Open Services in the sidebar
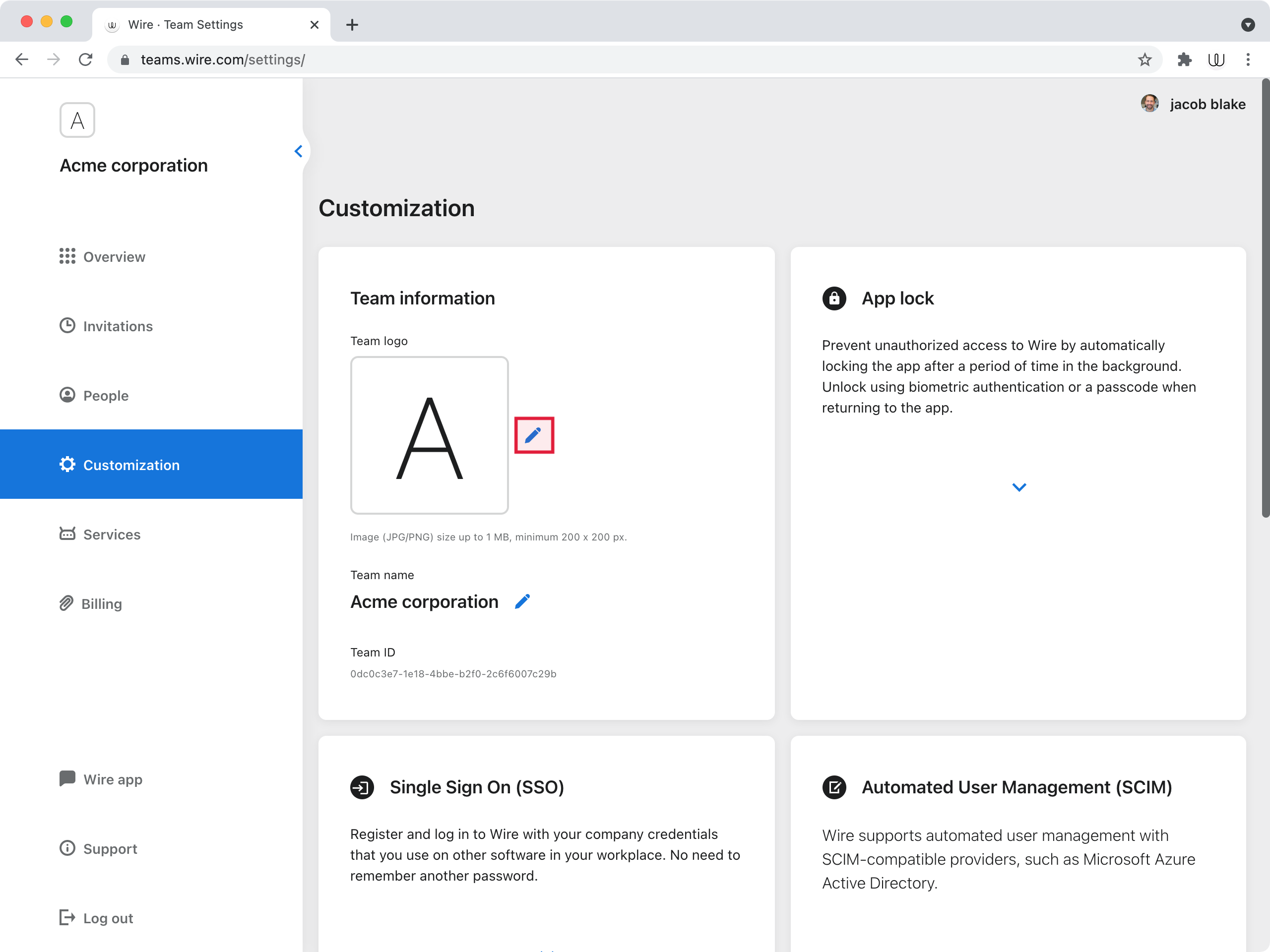1270x952 pixels. coord(151,534)
